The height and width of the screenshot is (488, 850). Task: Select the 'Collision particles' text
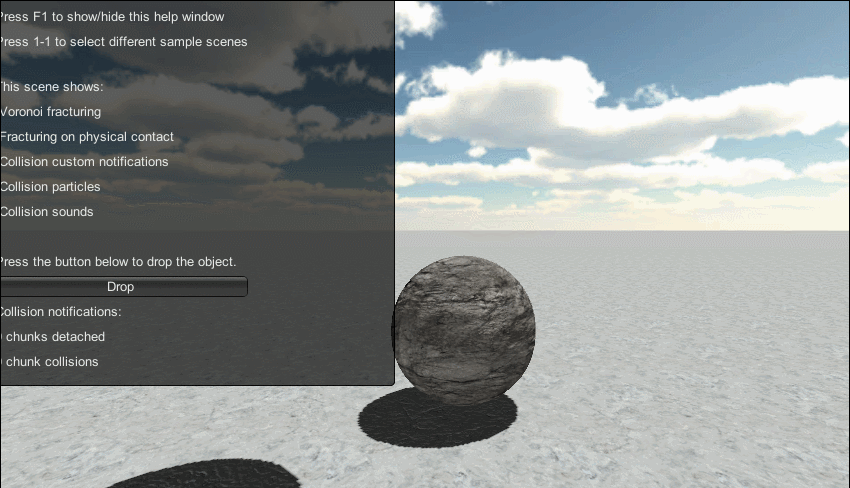click(x=50, y=187)
